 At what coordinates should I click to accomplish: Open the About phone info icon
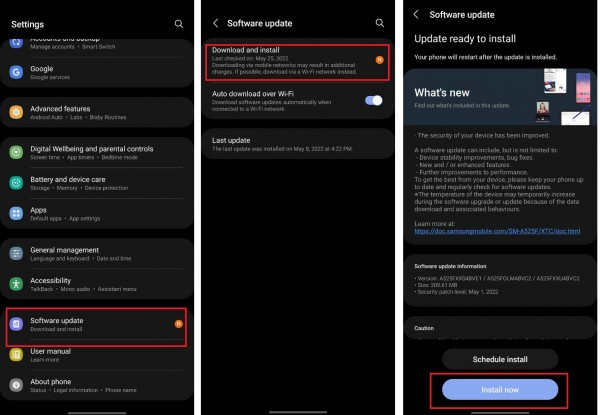[16, 385]
